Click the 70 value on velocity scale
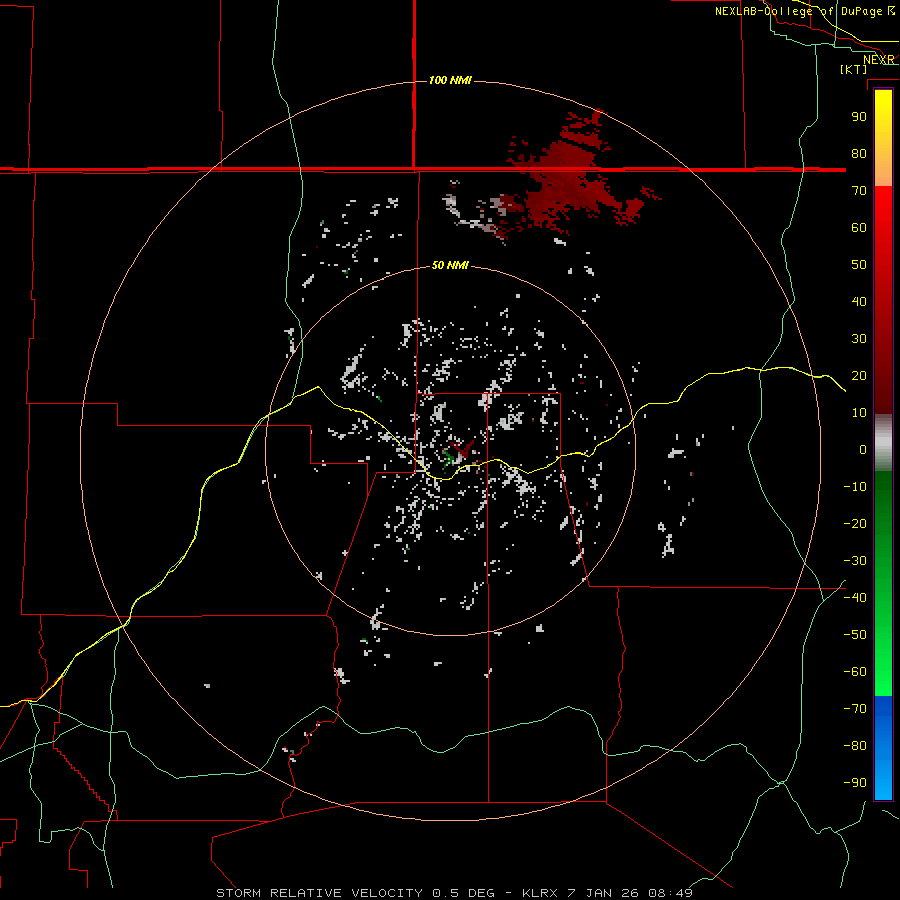 pyautogui.click(x=859, y=191)
